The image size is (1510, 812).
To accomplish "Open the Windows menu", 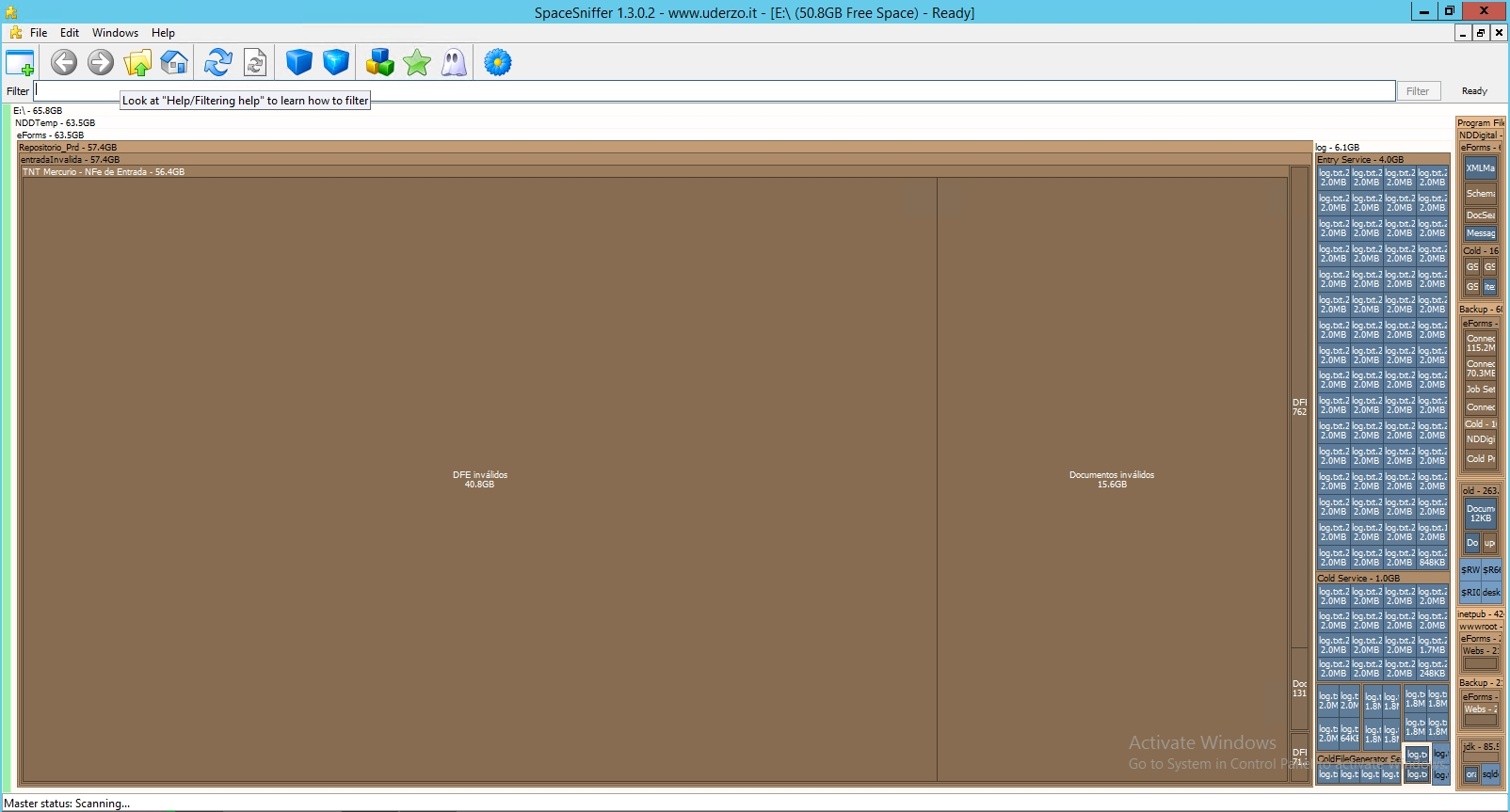I will (x=115, y=33).
